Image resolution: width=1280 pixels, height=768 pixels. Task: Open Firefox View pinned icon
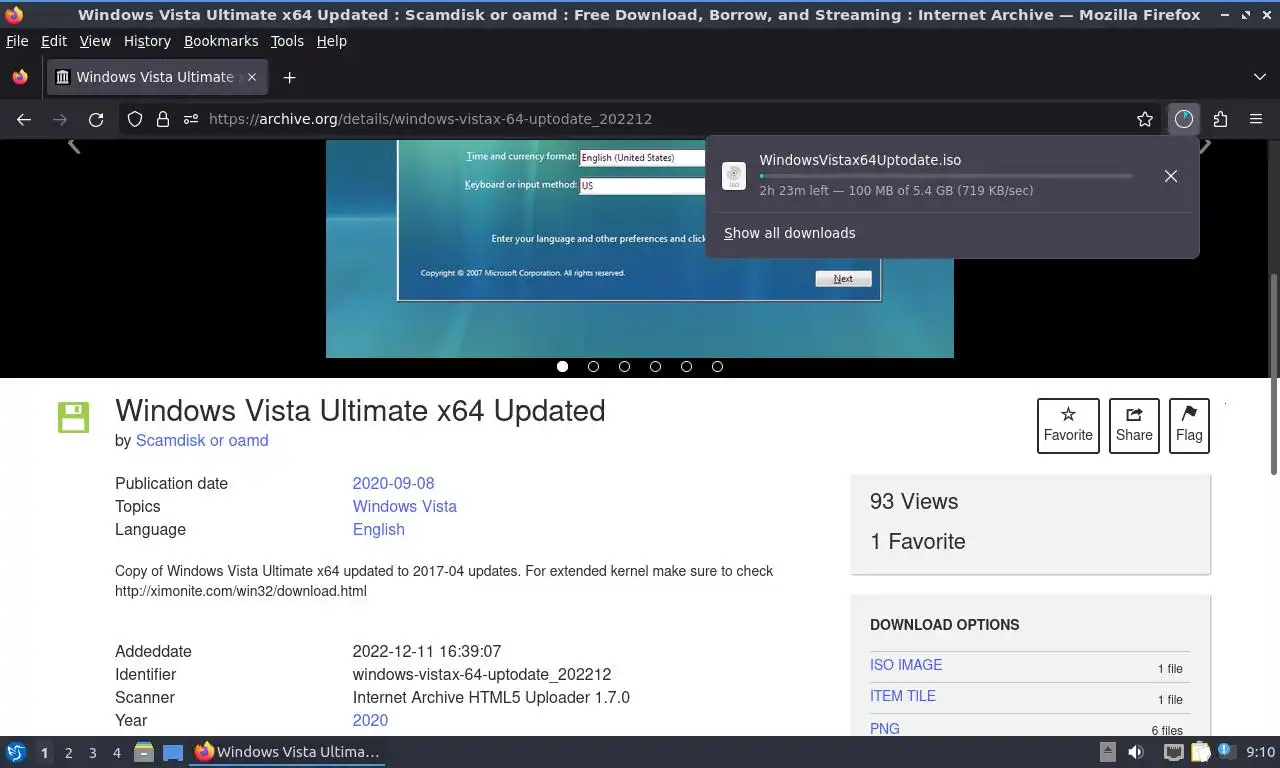20,77
